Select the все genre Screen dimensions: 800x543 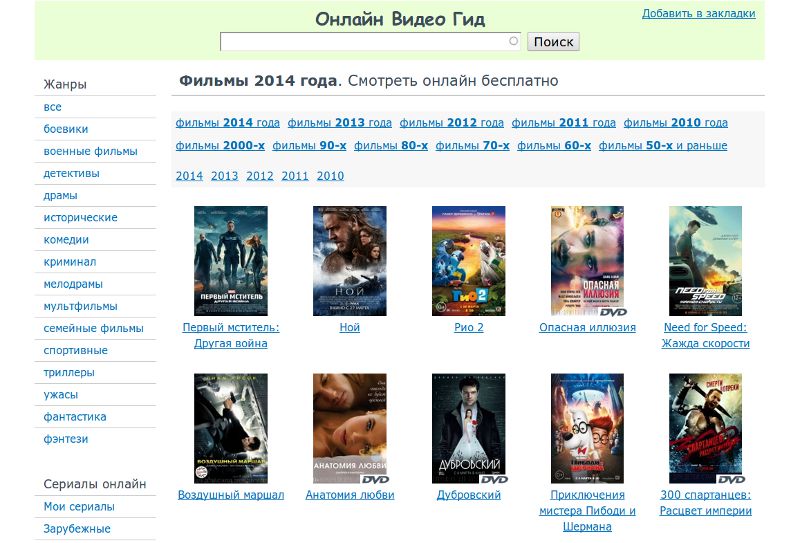click(53, 107)
